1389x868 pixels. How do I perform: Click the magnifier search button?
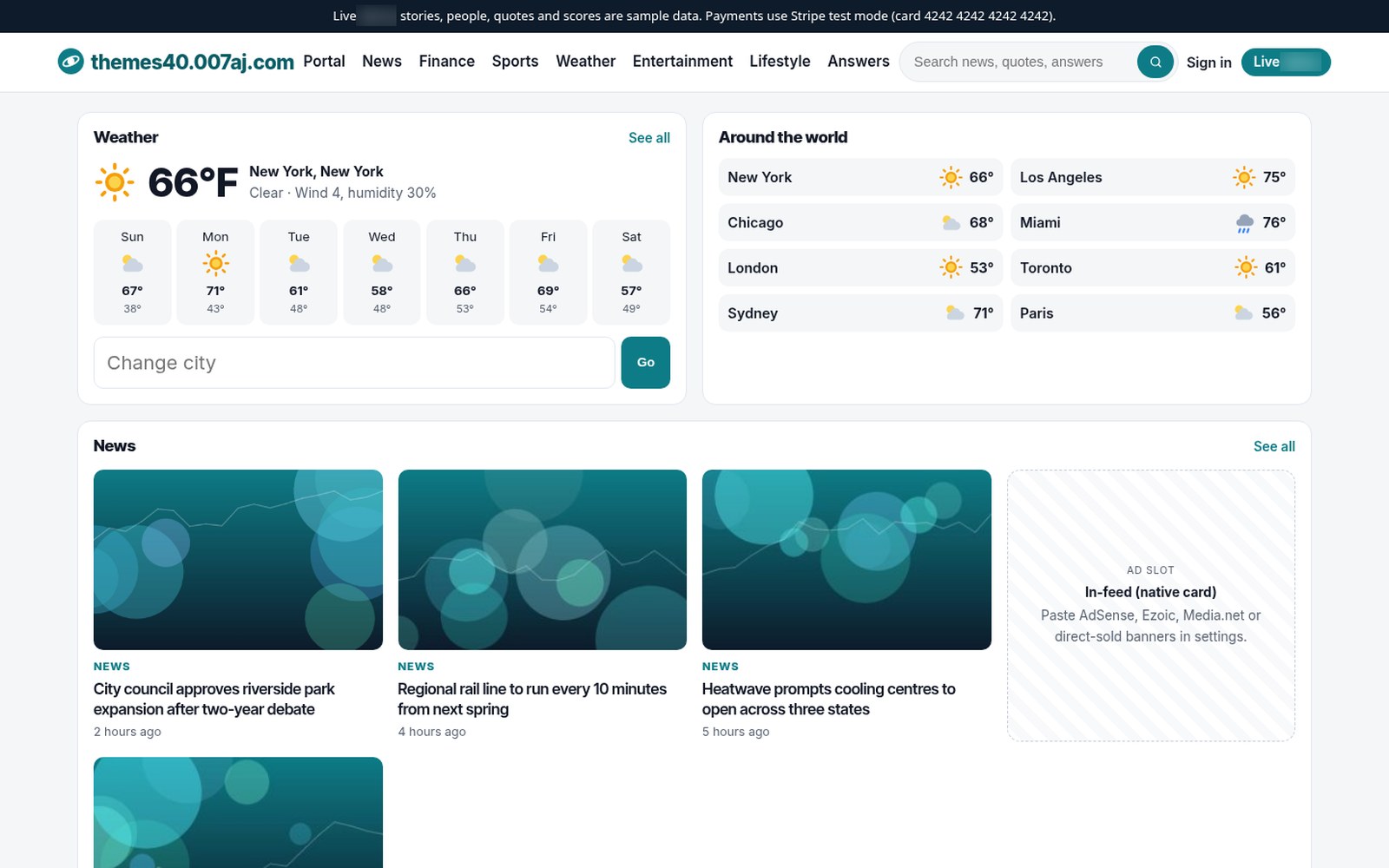tap(1155, 62)
